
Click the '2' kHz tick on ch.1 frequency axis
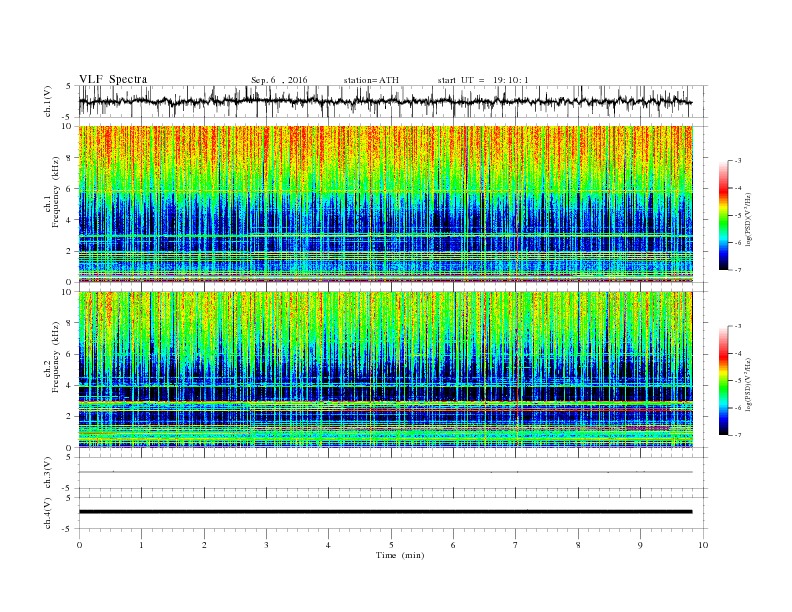(70, 251)
